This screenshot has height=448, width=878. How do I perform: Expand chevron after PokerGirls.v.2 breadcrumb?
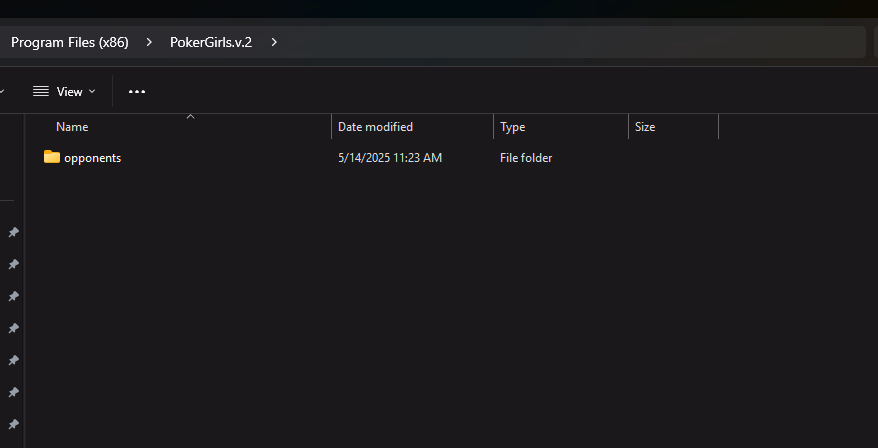[274, 42]
